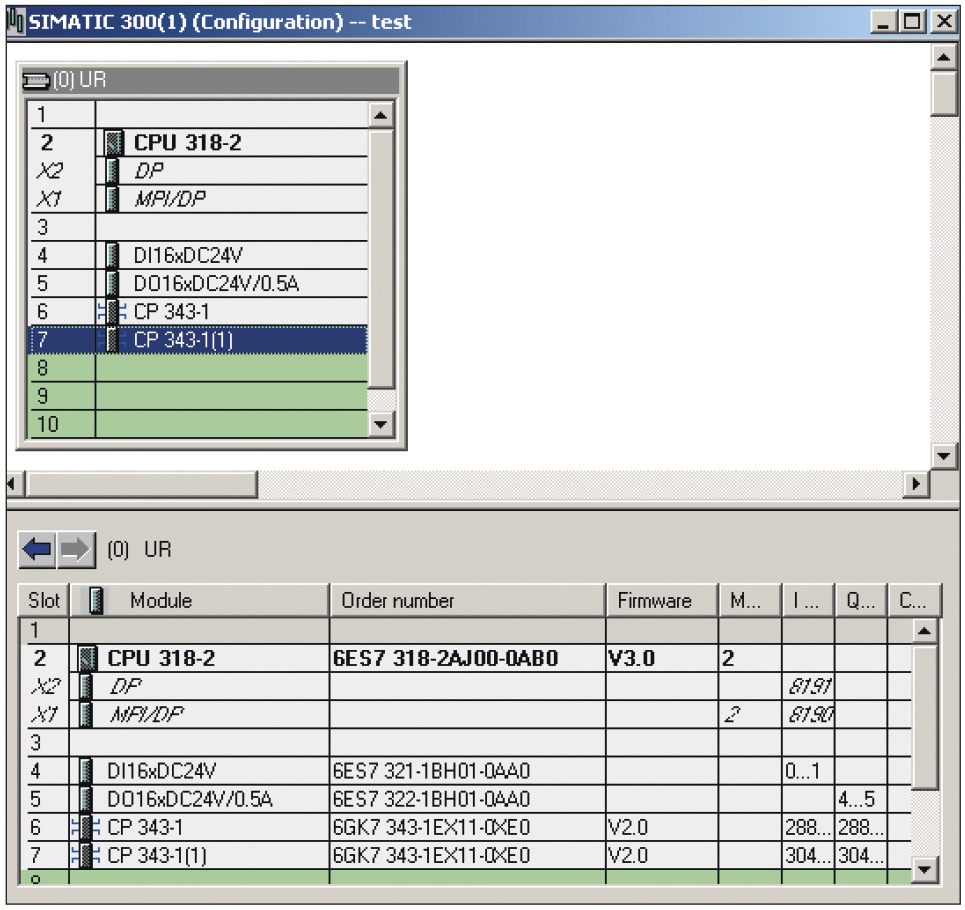Viewport: 965px width, 910px height.
Task: Select the DP label in rack row X2
Action: tap(149, 170)
